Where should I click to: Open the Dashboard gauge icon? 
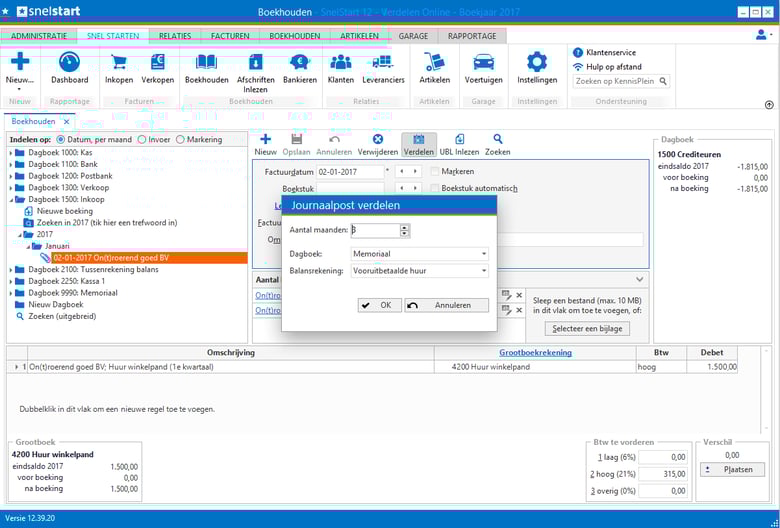[70, 62]
